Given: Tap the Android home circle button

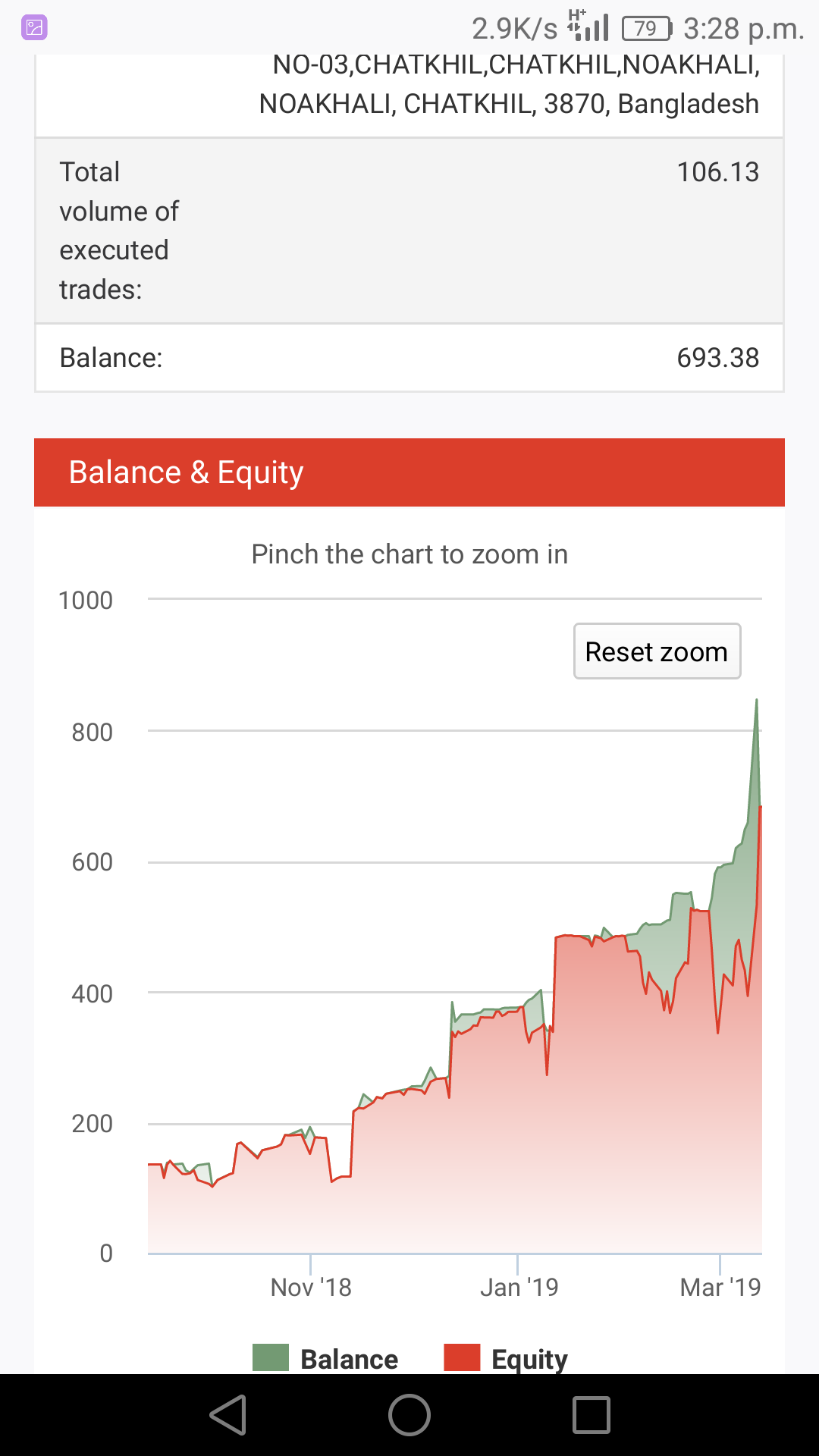Looking at the screenshot, I should pos(409,1415).
